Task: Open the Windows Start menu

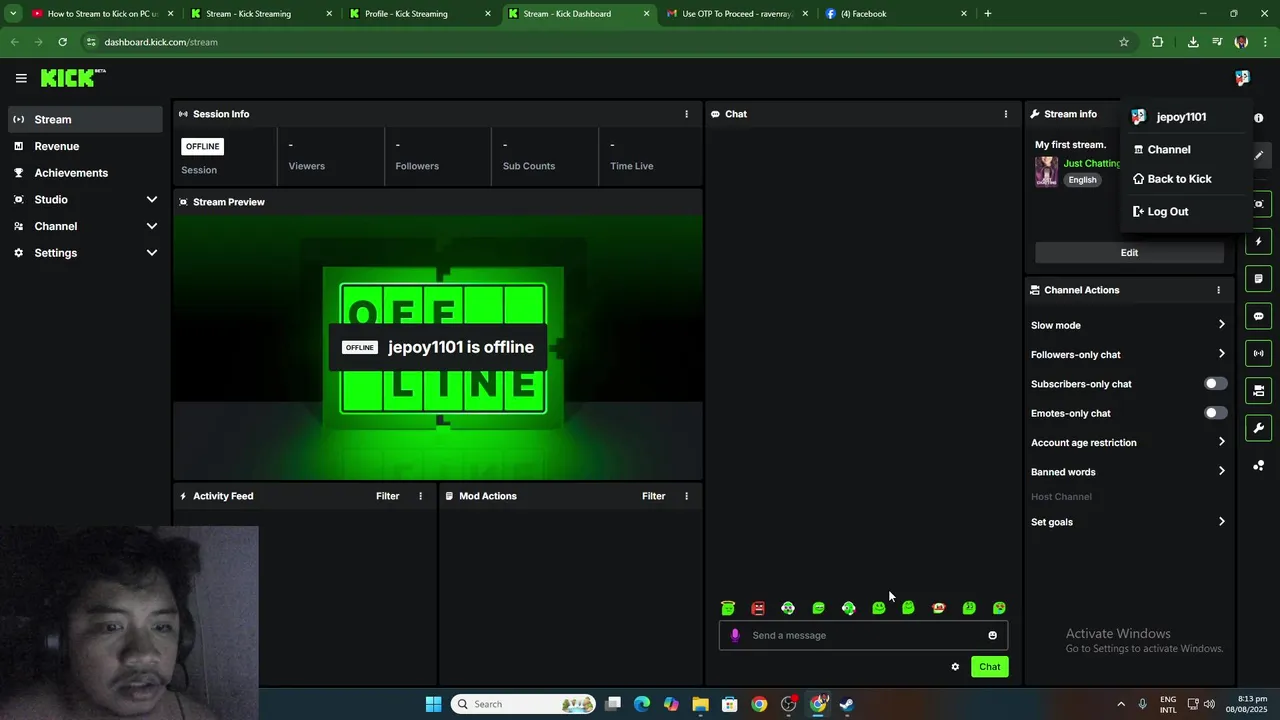Action: pyautogui.click(x=433, y=704)
